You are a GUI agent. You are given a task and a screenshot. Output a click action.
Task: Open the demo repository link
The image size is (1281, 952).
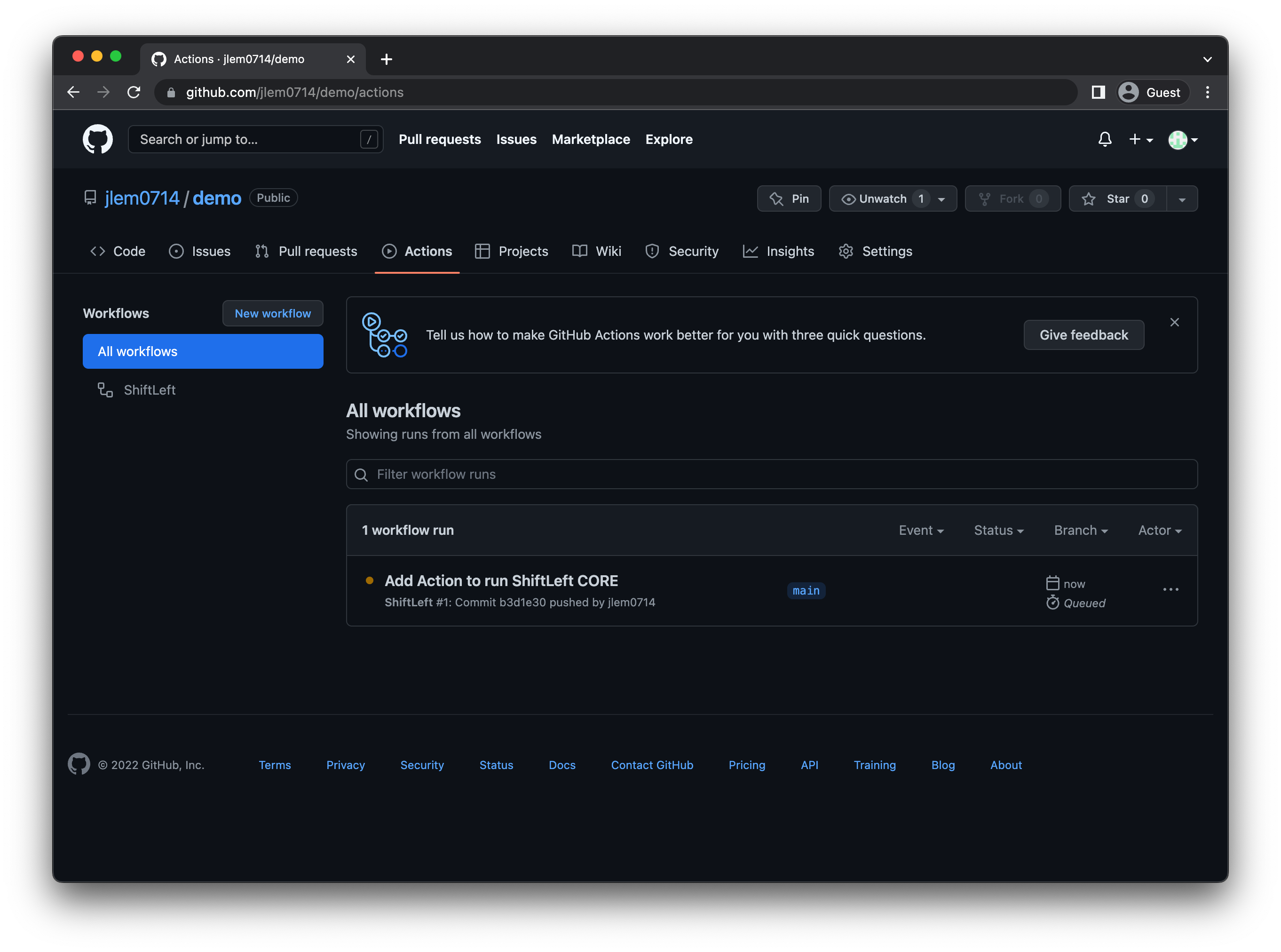(x=217, y=198)
